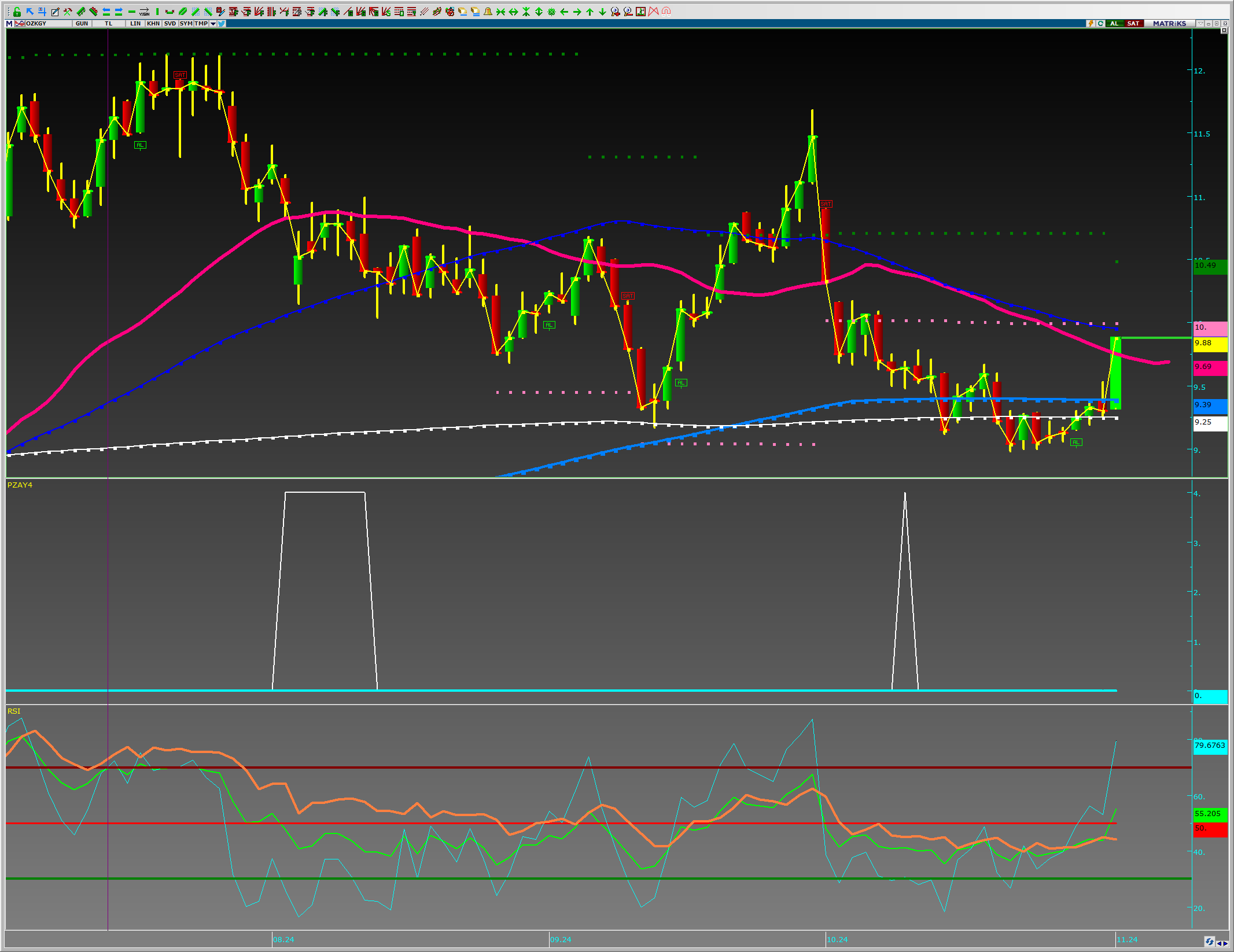Expand the triangle menu beside MATRIKS
The width and height of the screenshot is (1234, 952).
(x=1200, y=24)
